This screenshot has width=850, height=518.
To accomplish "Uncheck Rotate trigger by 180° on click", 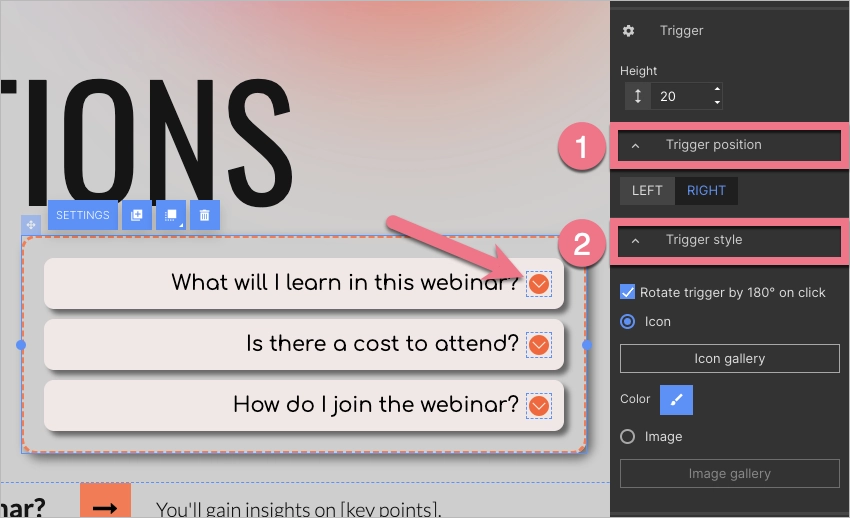I will point(627,293).
